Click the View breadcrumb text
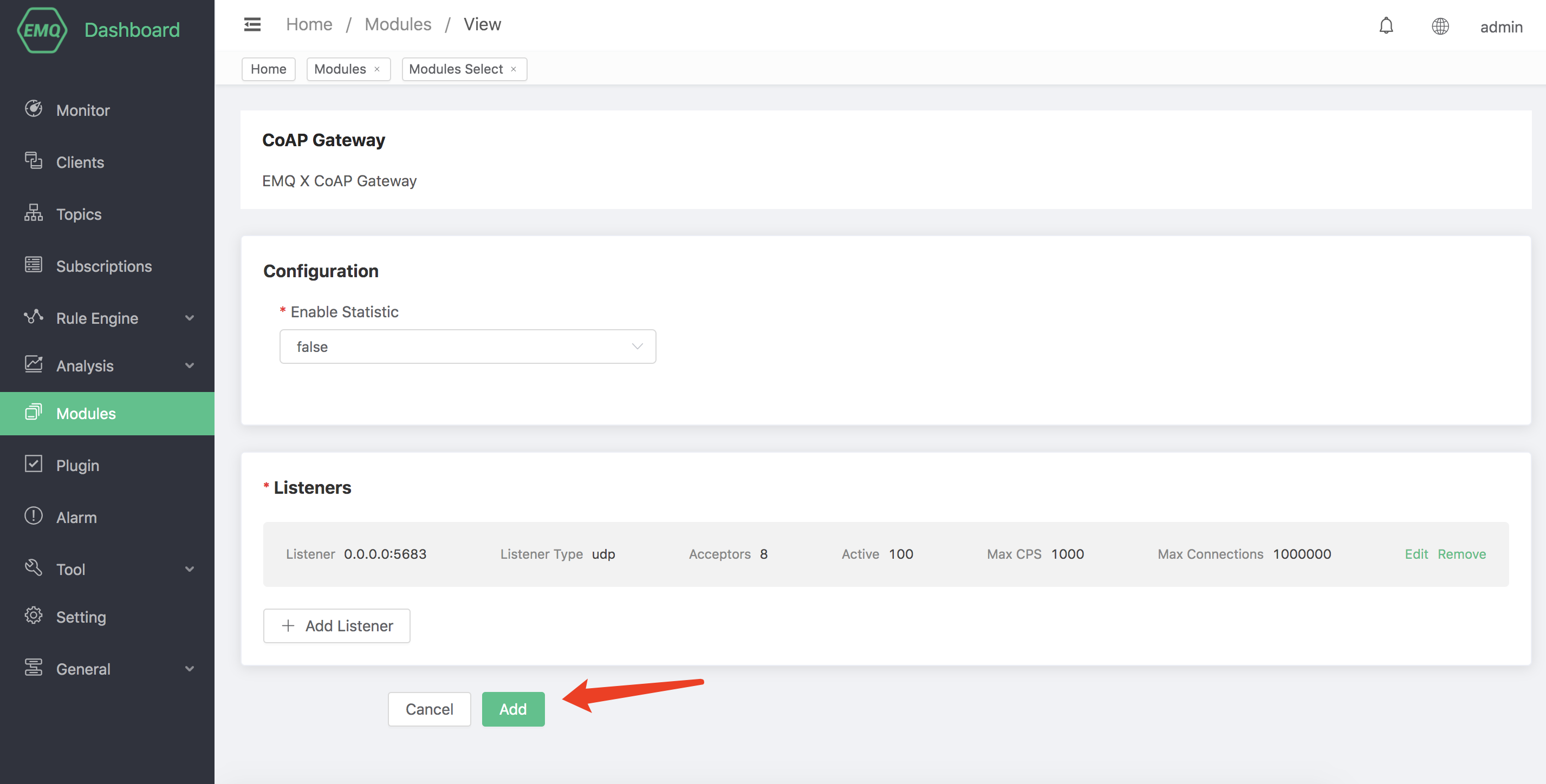 (x=482, y=24)
